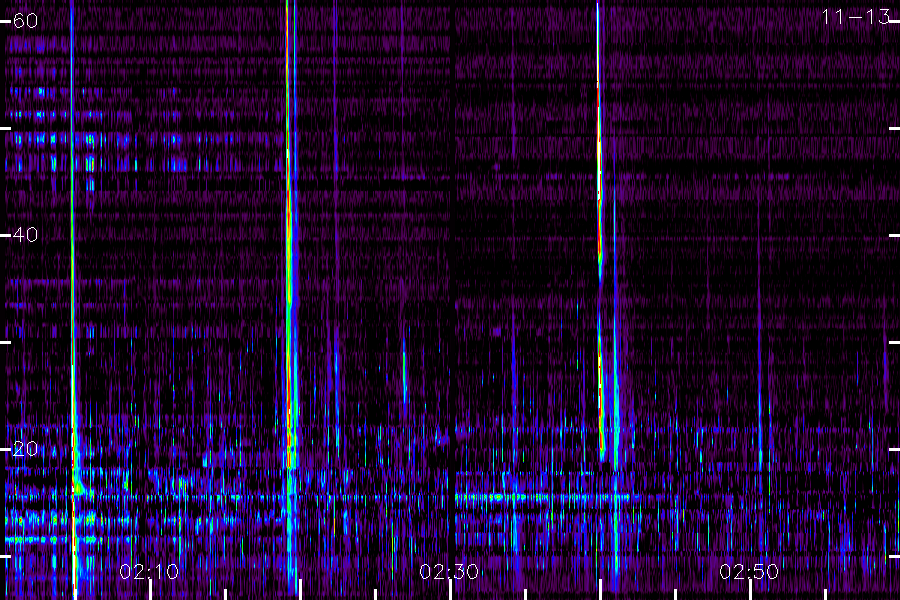Image resolution: width=900 pixels, height=600 pixels.
Task: Click the "40" frequency axis label
Action: coord(25,235)
